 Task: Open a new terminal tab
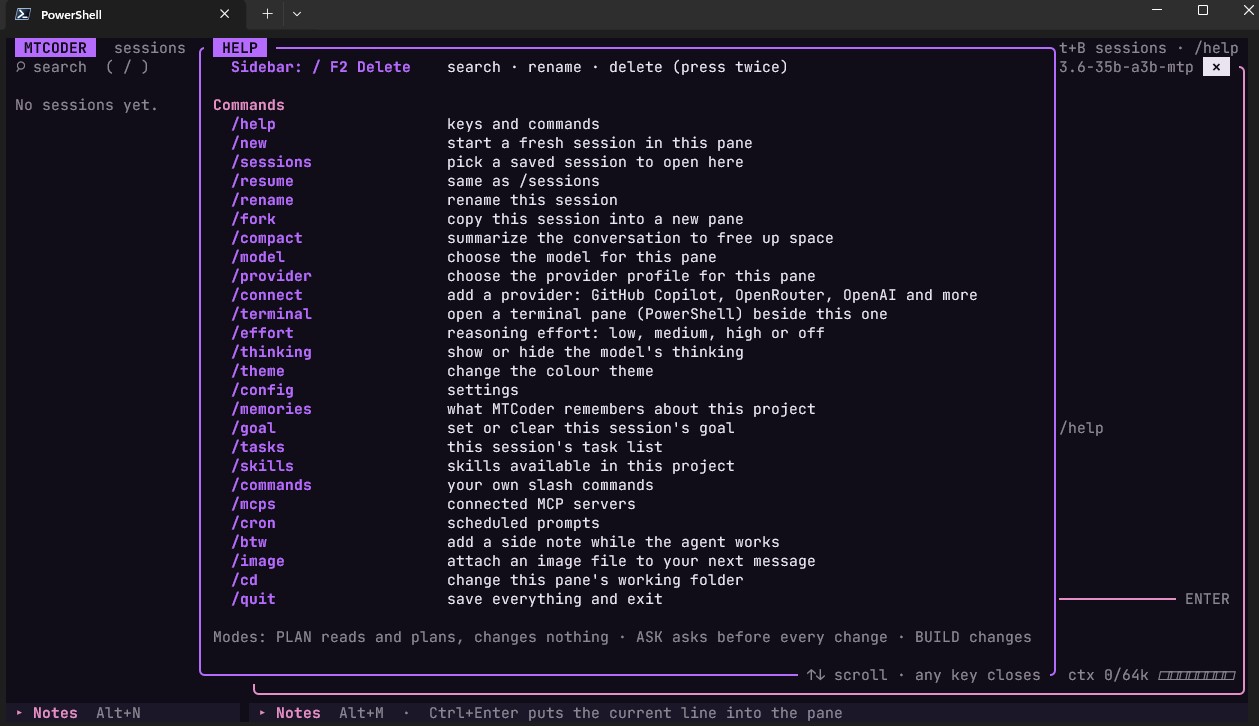click(x=267, y=14)
